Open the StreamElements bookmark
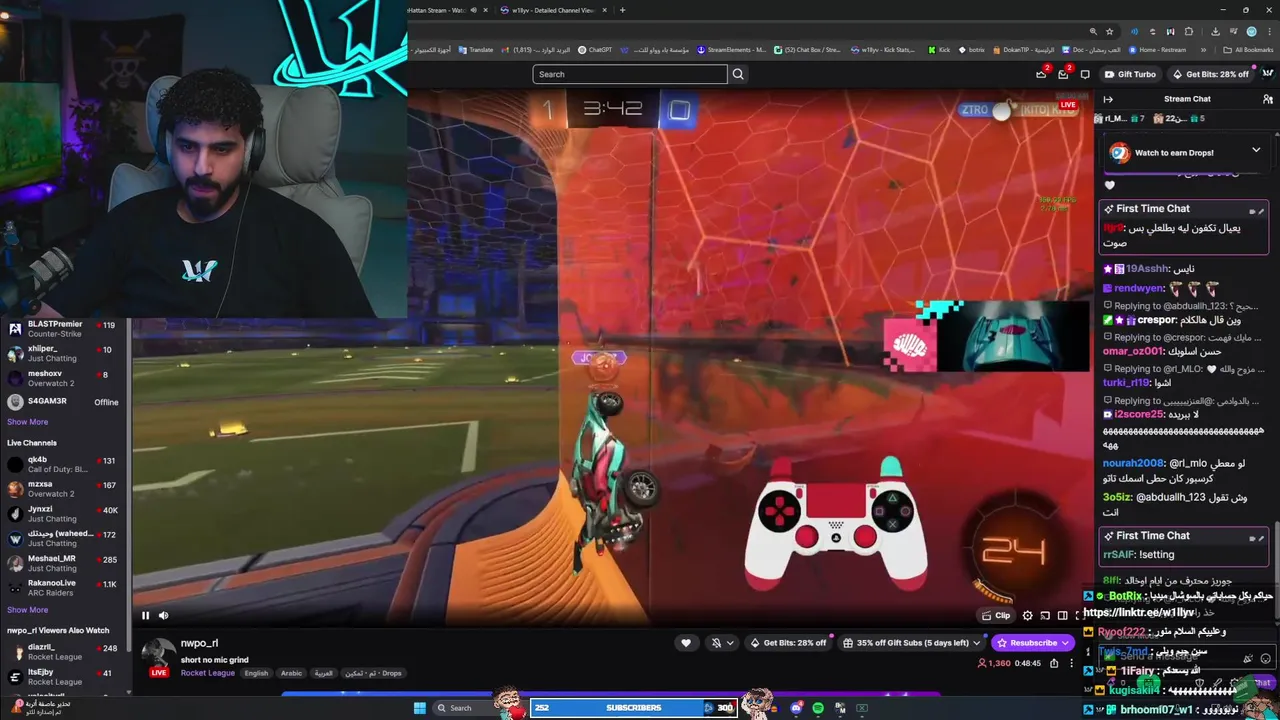 click(732, 50)
